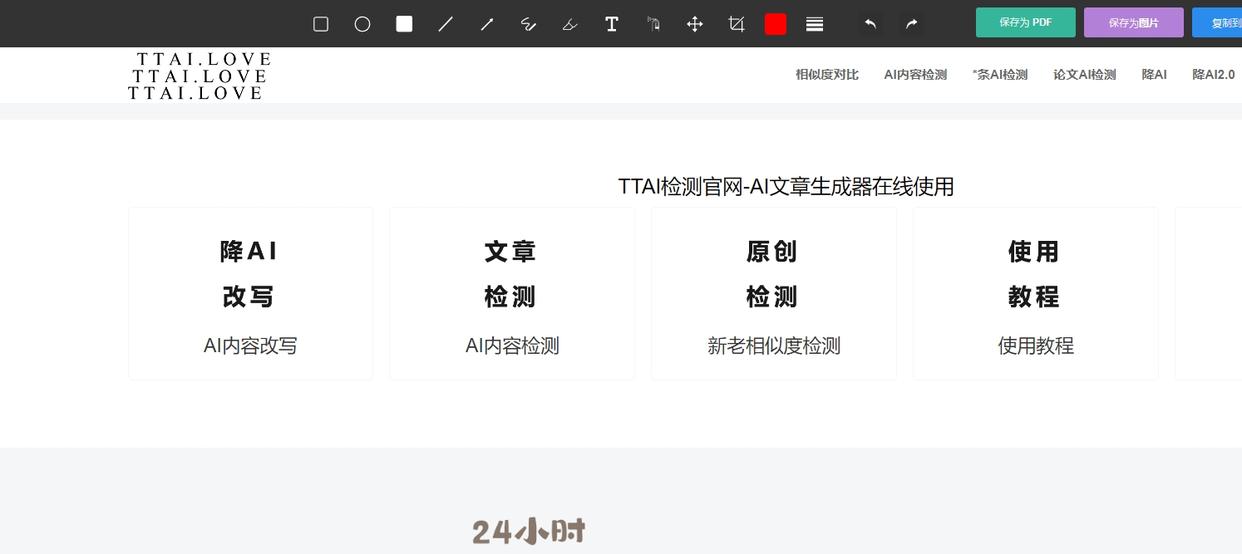
Task: Select the highlighter marker tool
Action: click(570, 24)
